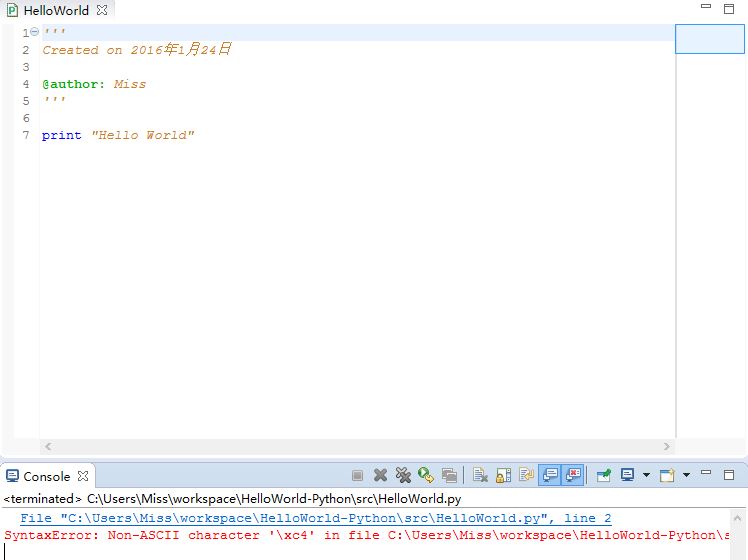This screenshot has height=560, width=748.
Task: Click the Console view monitor icon on its tab
Action: [12, 476]
